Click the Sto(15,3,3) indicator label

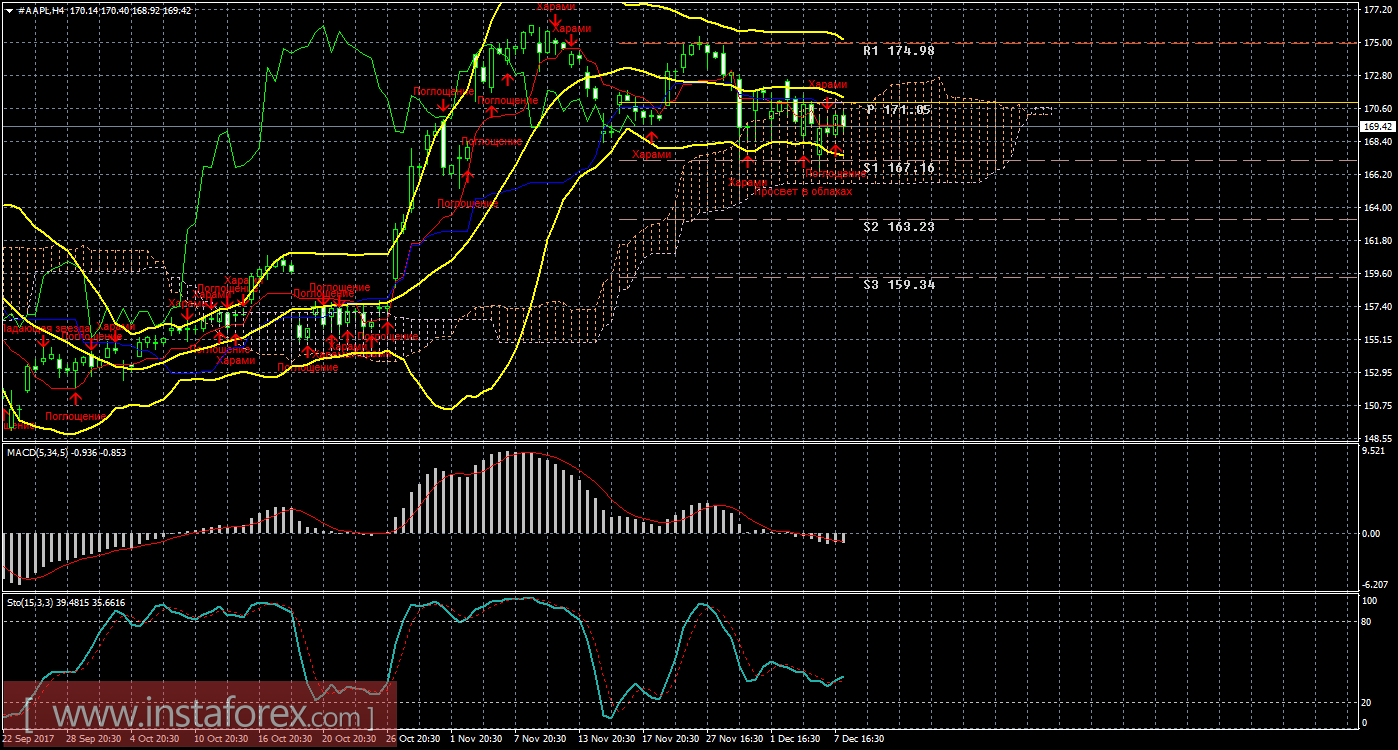point(35,602)
